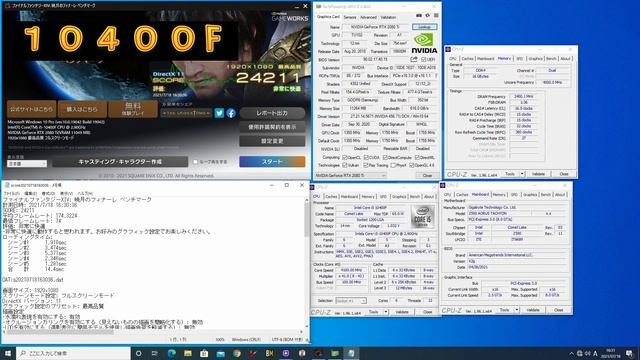Show hidden system tray icons
The image size is (640, 360).
point(571,353)
